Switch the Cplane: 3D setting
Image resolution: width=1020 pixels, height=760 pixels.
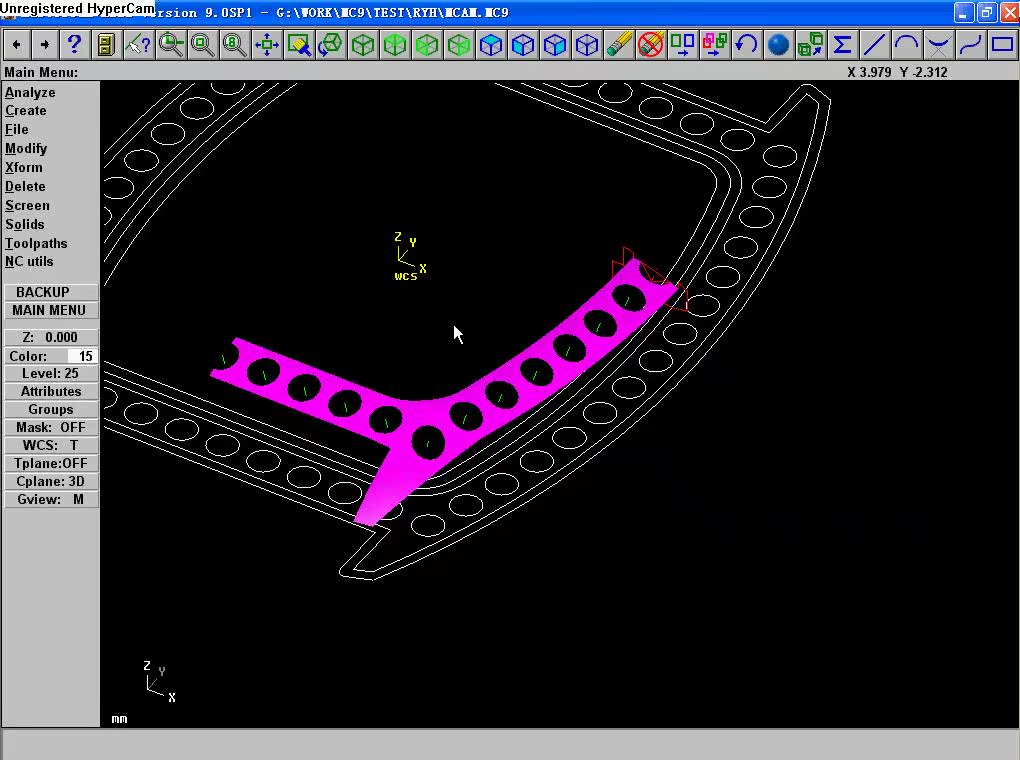51,482
